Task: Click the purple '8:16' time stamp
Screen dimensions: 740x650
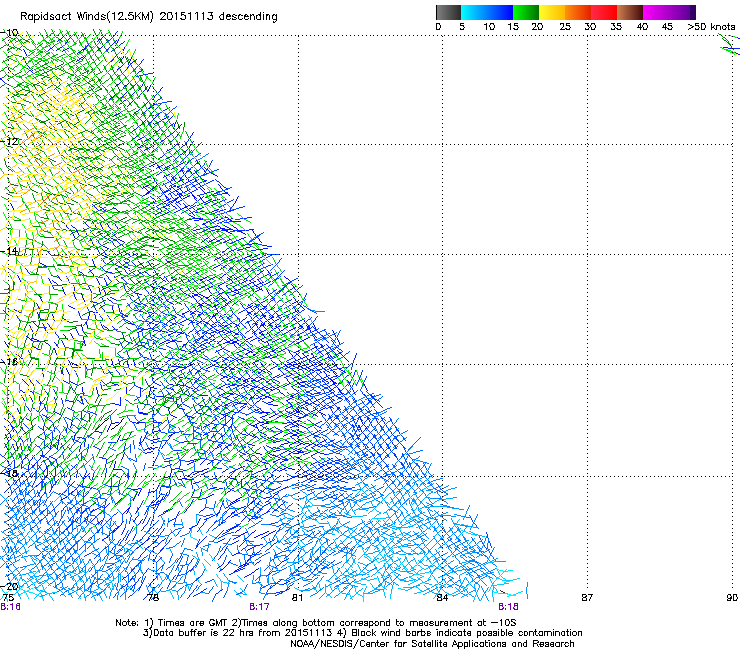Action: pyautogui.click(x=10, y=607)
